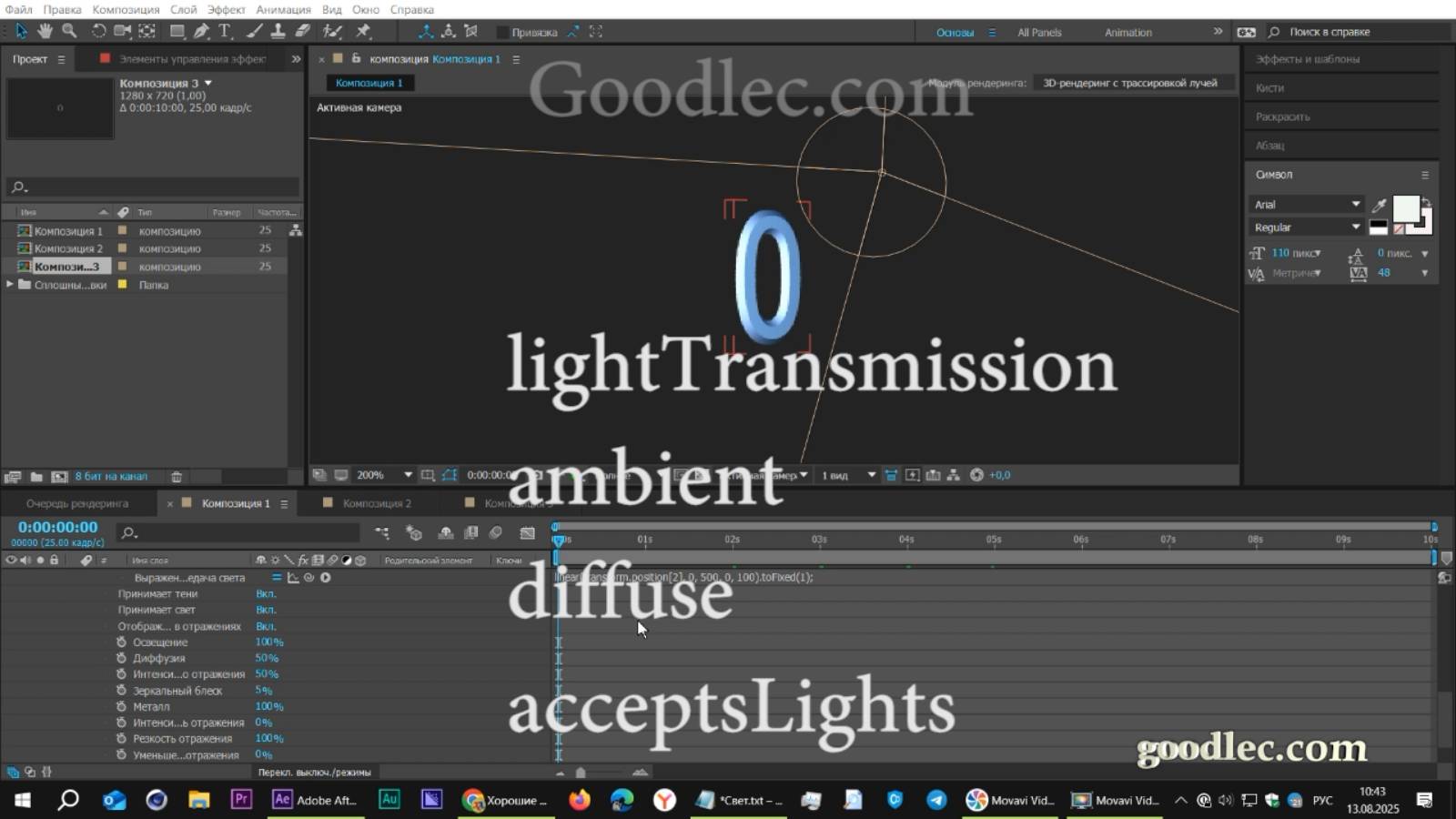1456x819 pixels.
Task: Open the Arial font family dropdown
Action: pos(1355,204)
